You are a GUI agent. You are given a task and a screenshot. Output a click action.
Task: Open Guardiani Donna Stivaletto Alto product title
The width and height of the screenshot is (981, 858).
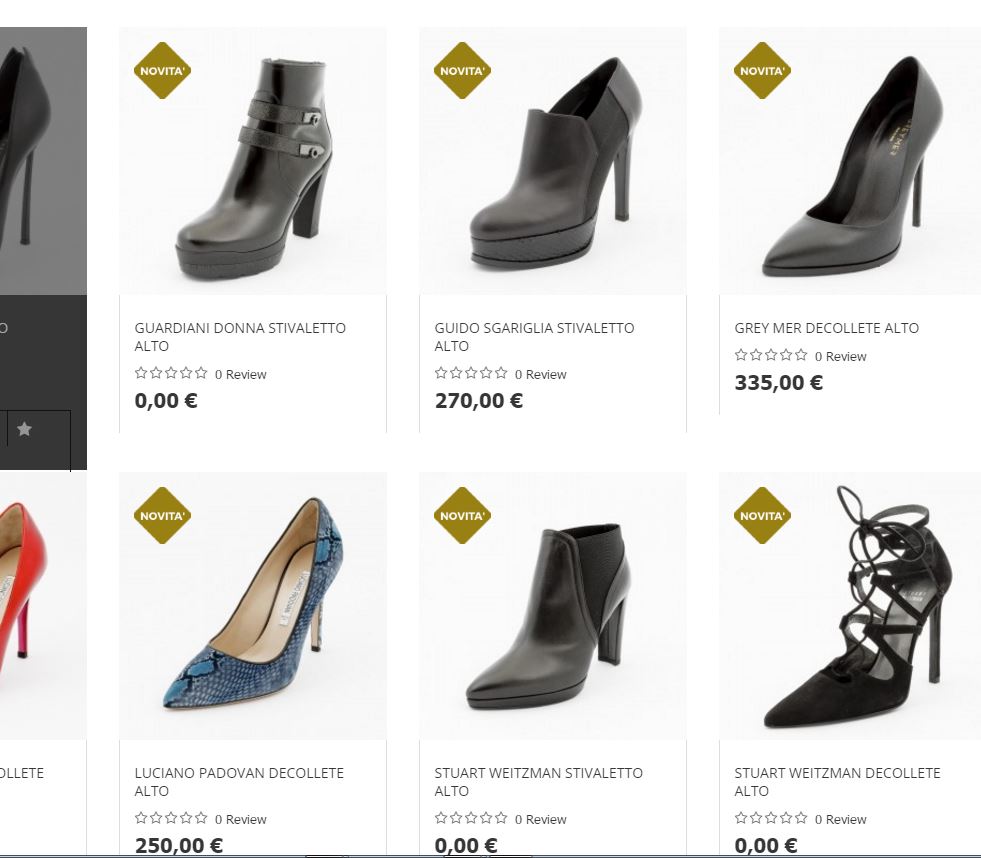[x=240, y=336]
